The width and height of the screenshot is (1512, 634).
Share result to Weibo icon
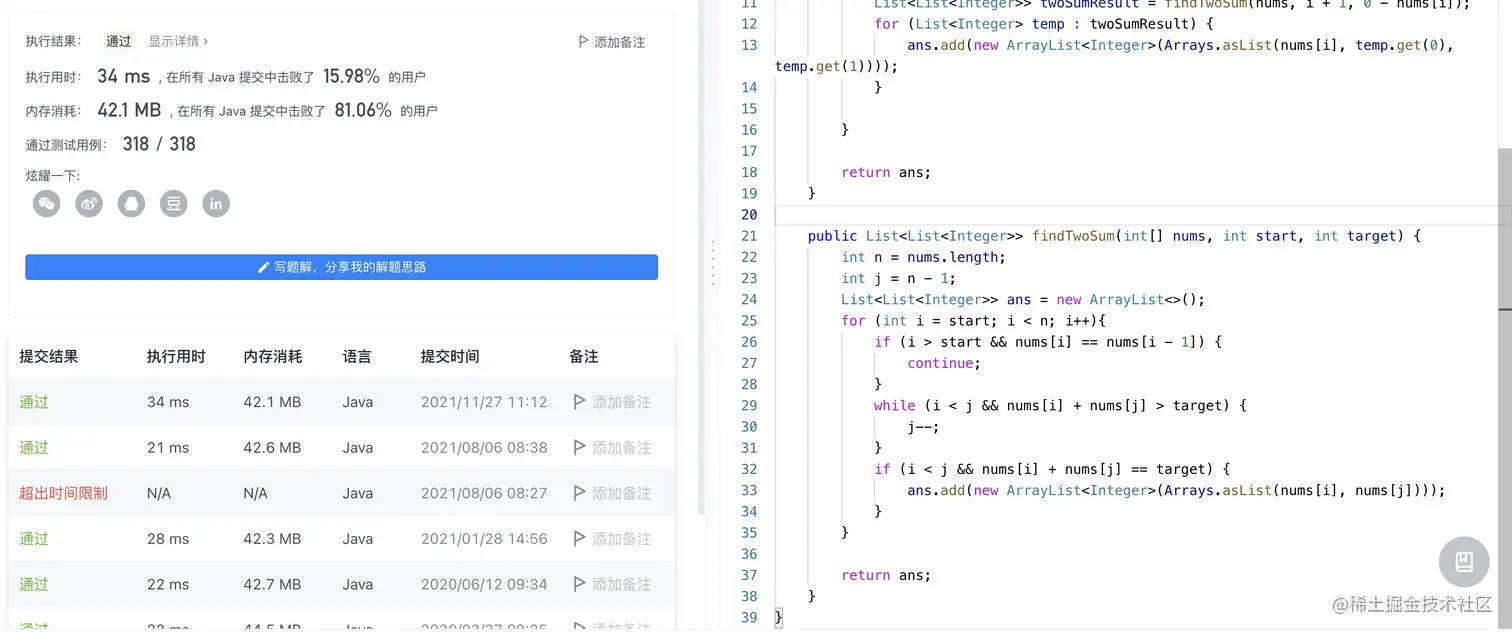[x=89, y=204]
